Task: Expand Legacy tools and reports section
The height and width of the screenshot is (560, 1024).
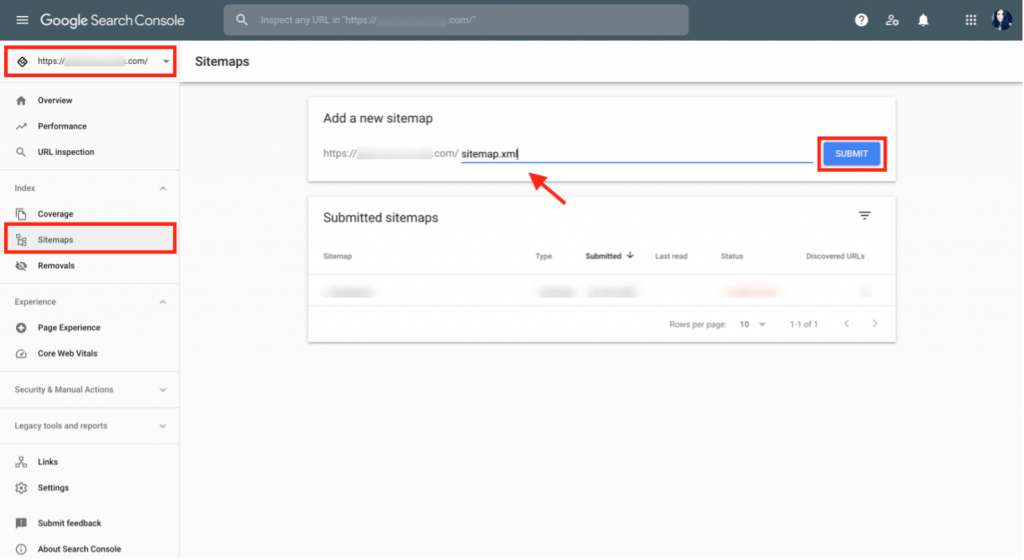Action: 163,426
